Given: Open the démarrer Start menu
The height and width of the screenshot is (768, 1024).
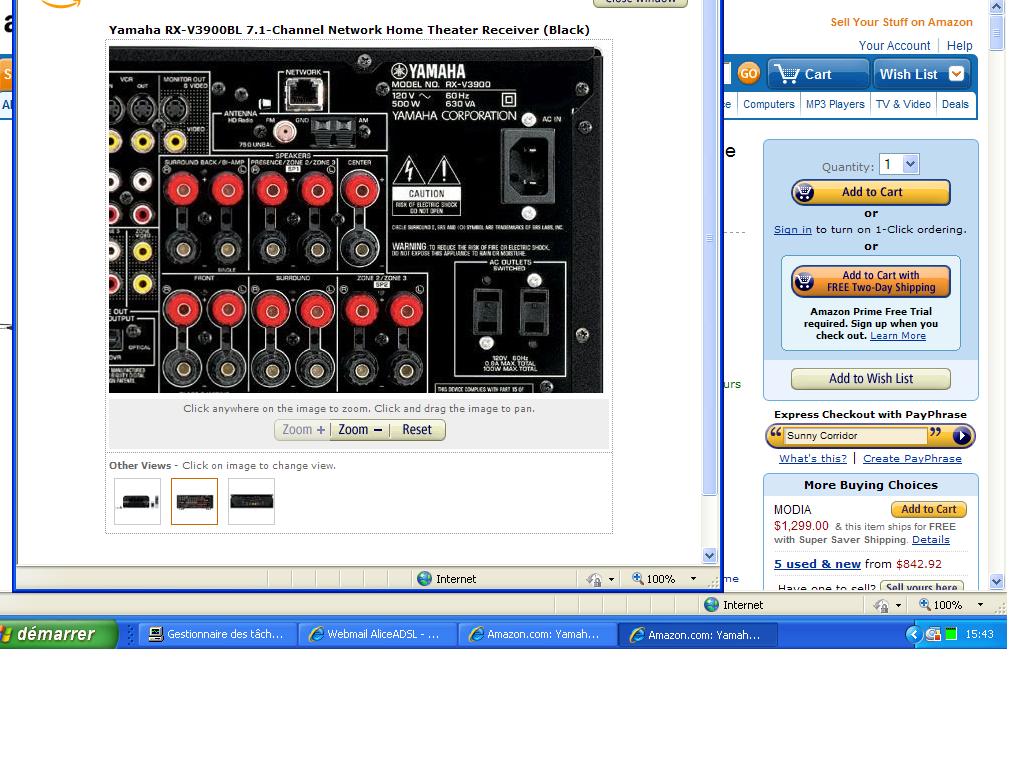Looking at the screenshot, I should point(57,633).
